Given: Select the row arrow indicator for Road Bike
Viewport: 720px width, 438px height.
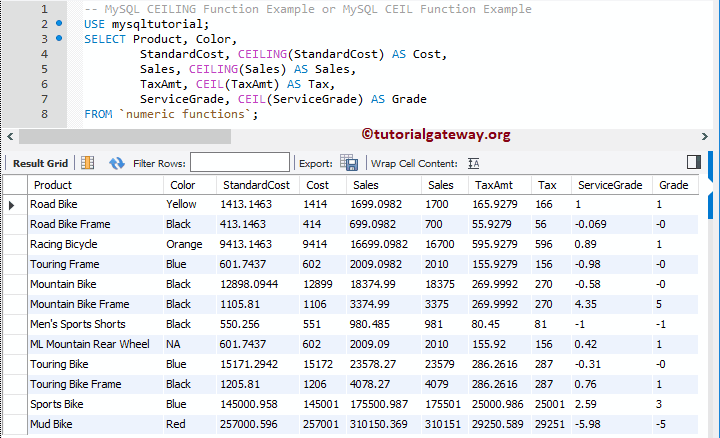Looking at the screenshot, I should coord(12,204).
